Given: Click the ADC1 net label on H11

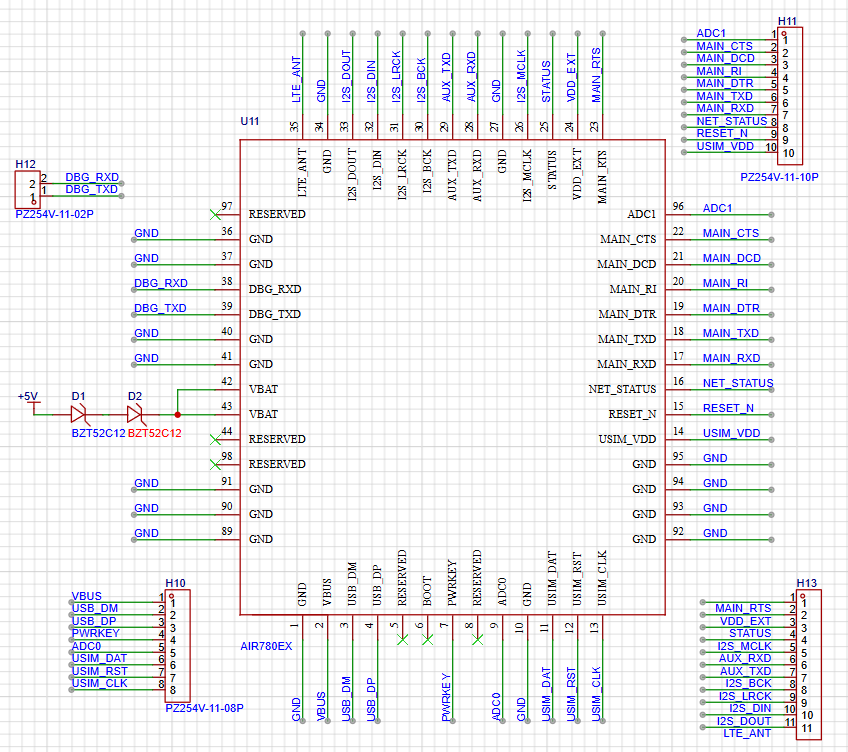Looking at the screenshot, I should click(x=711, y=34).
